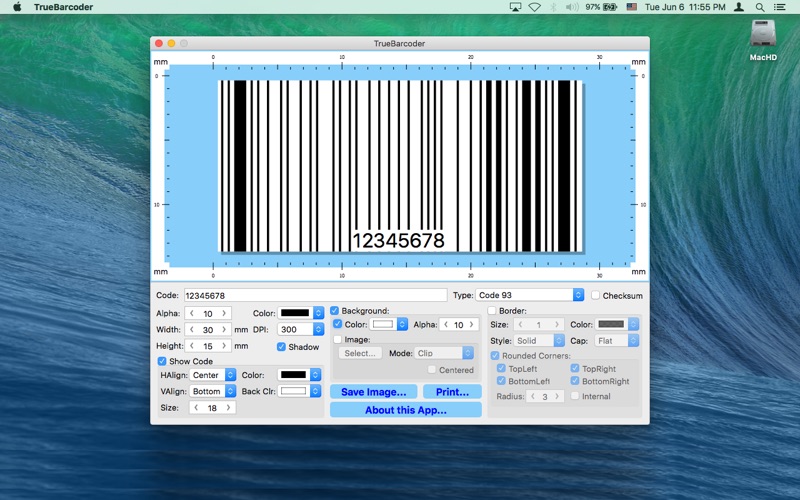The width and height of the screenshot is (800, 500).
Task: Enable the Background Image checkbox
Action: (337, 339)
